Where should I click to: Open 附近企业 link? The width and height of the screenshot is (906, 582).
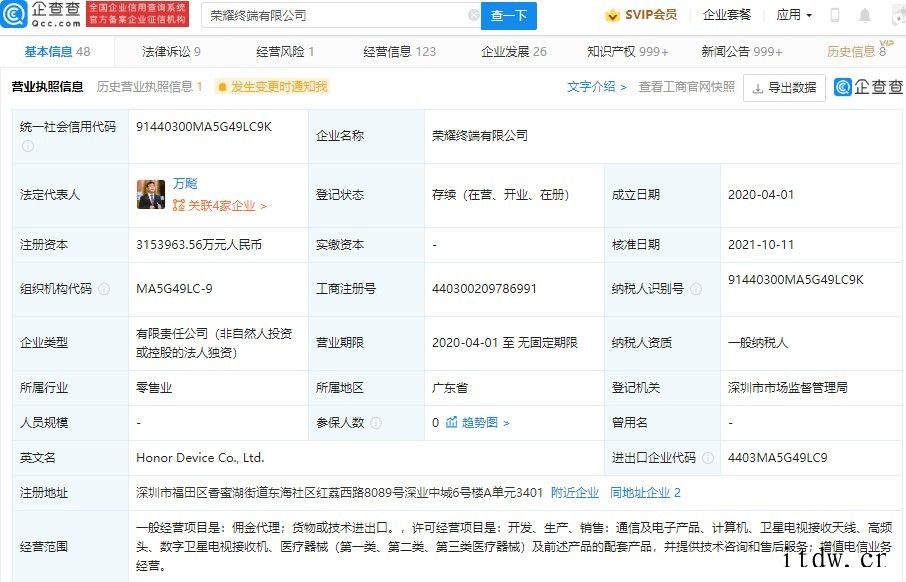[x=575, y=493]
